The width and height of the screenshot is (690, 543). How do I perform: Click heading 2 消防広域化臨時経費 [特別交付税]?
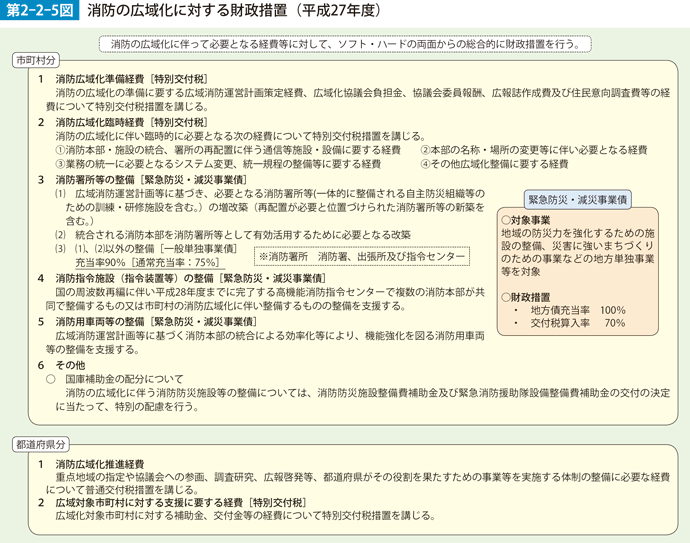tap(122, 122)
